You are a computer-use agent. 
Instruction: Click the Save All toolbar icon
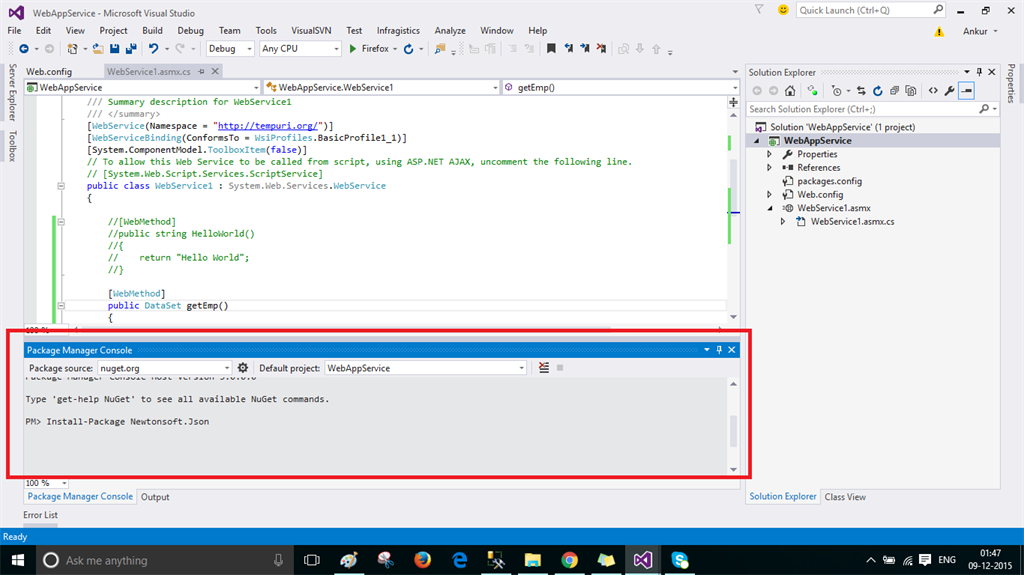click(131, 48)
